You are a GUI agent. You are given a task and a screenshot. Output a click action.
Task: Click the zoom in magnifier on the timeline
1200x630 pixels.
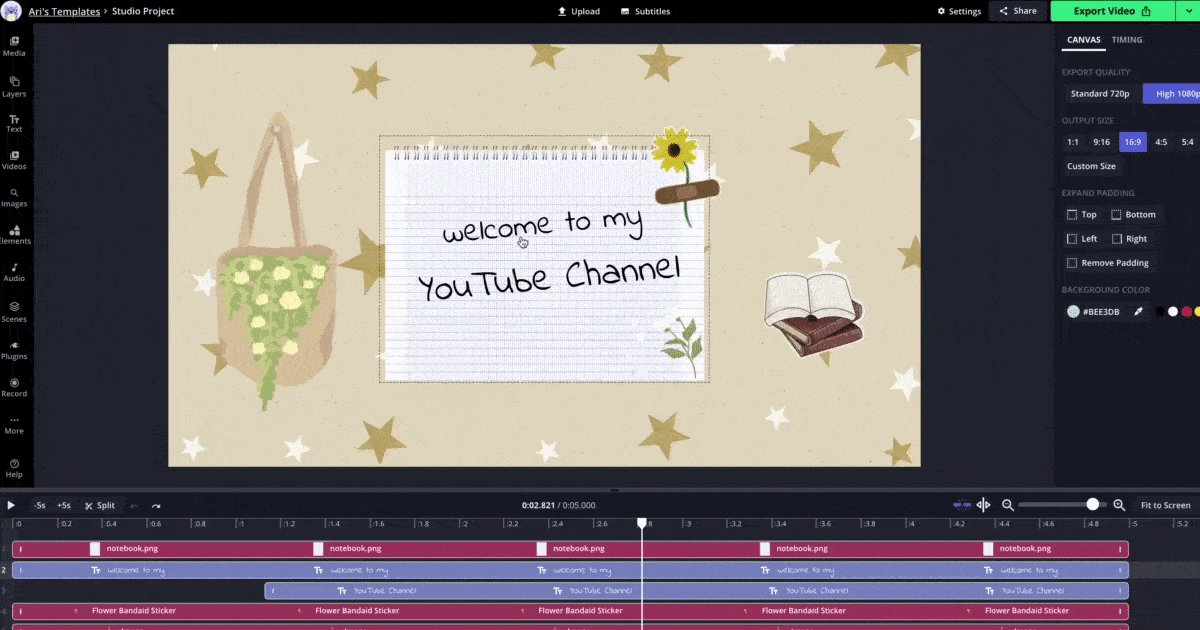coord(1119,505)
